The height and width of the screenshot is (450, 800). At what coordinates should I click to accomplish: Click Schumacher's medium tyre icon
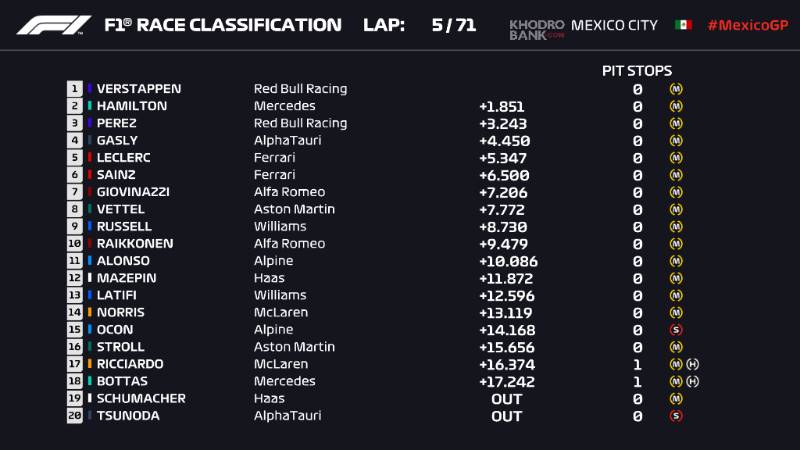coord(676,398)
